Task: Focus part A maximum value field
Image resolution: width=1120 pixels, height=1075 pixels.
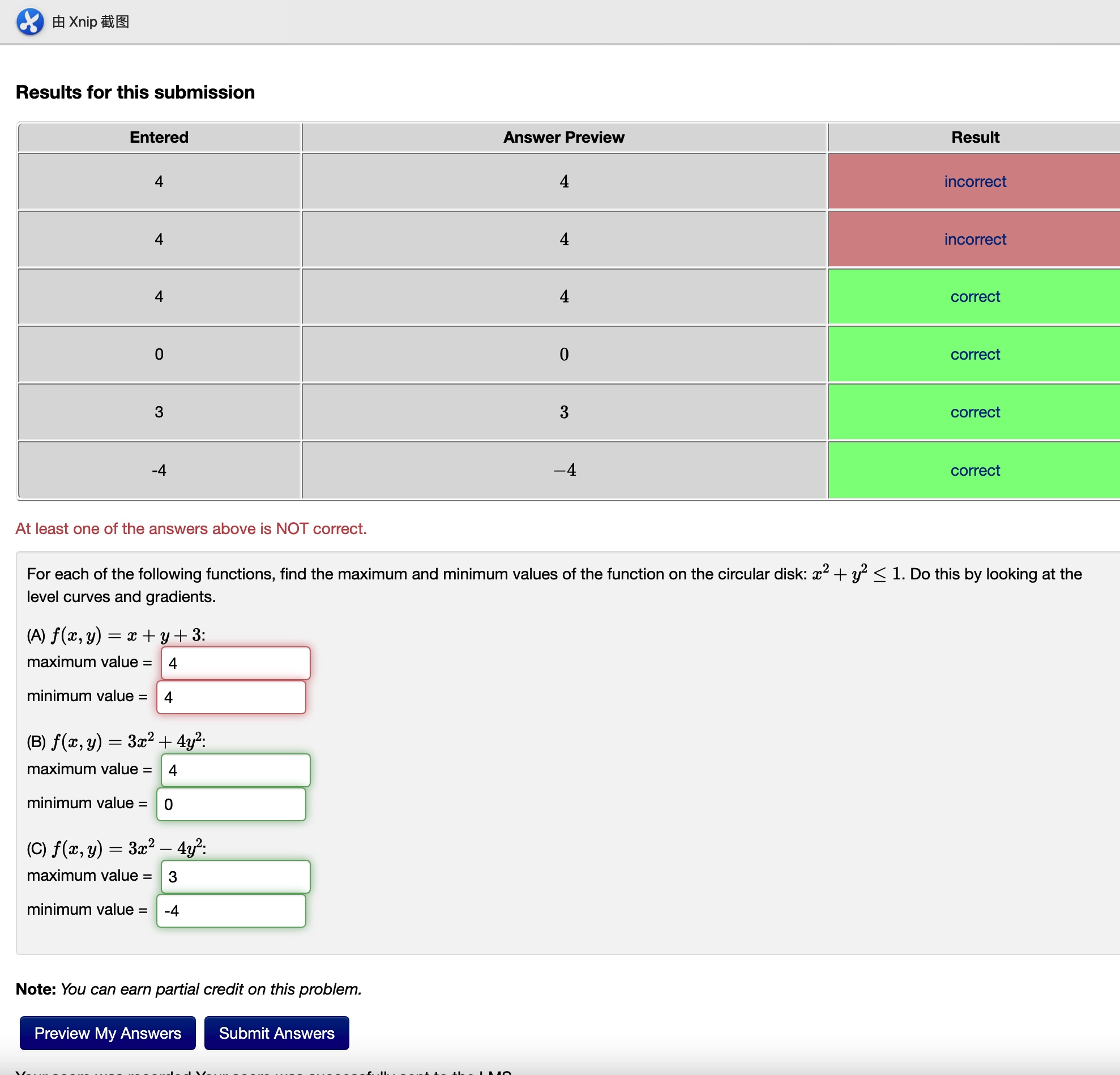Action: click(236, 663)
